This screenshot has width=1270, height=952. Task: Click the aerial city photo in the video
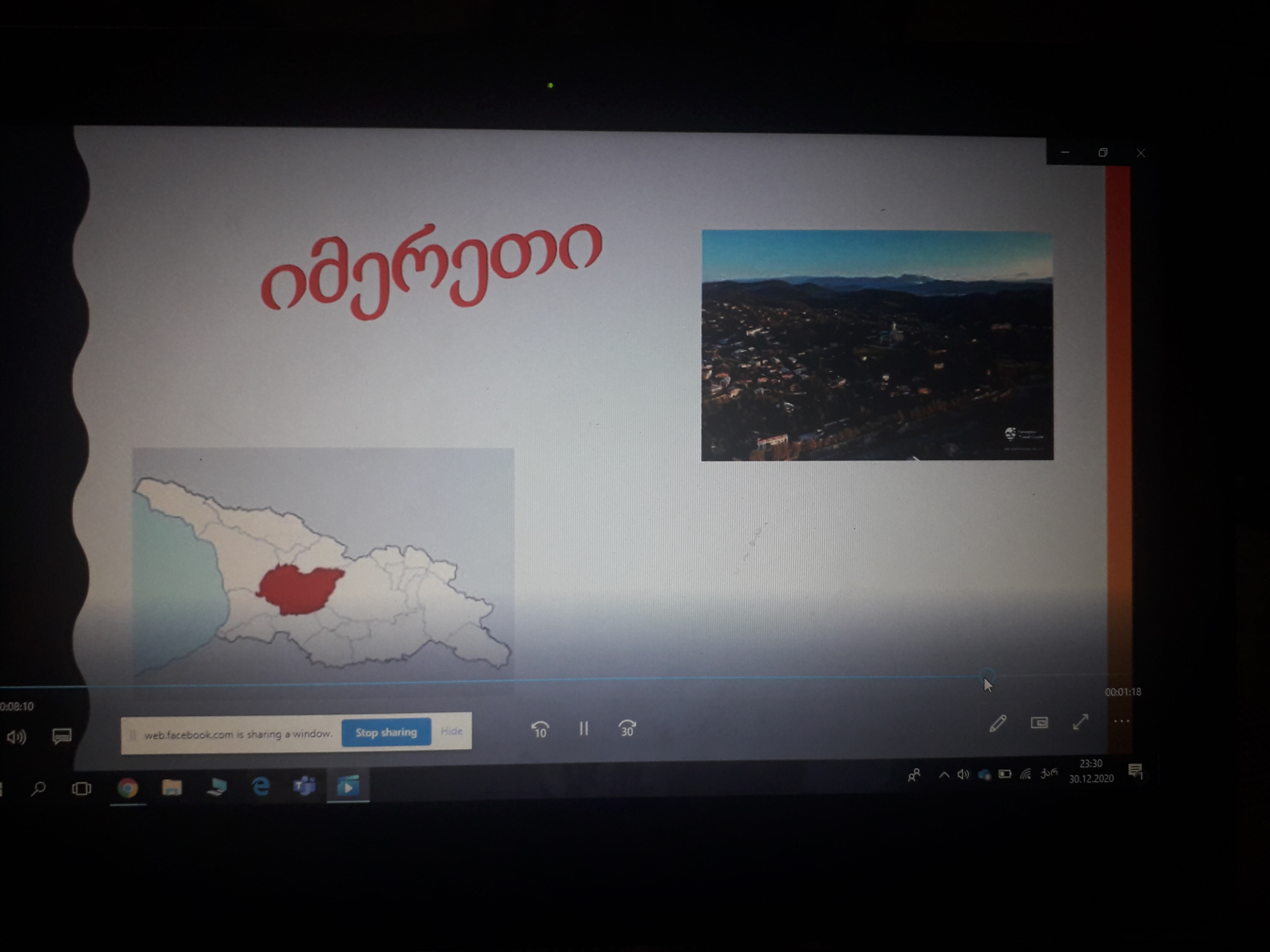click(877, 345)
